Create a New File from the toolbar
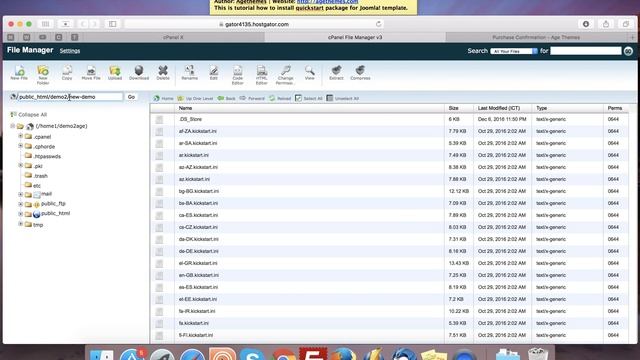This screenshot has height=360, width=640. 19,73
